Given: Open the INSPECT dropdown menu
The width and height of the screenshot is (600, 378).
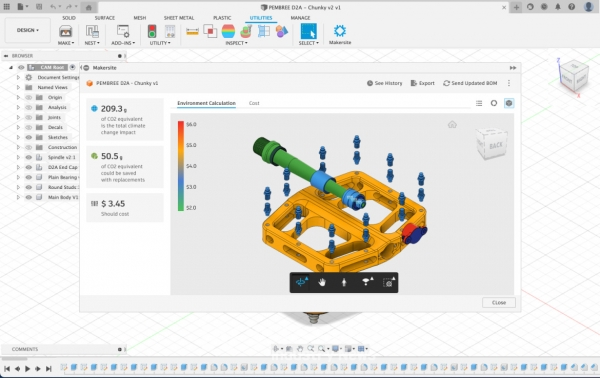Looking at the screenshot, I should click(236, 43).
